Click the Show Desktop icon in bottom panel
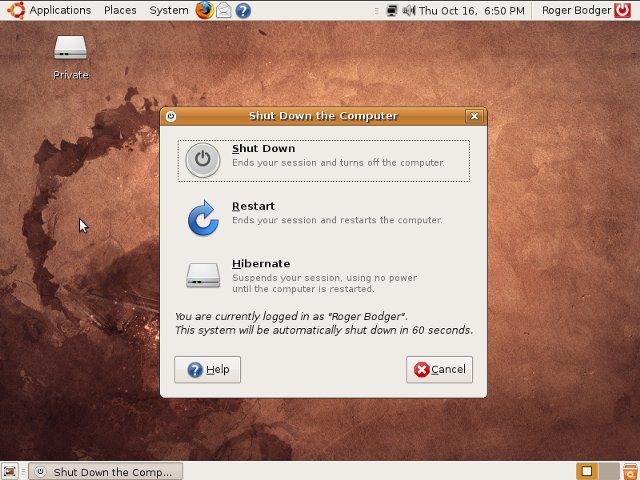This screenshot has height=480, width=640. [x=10, y=471]
